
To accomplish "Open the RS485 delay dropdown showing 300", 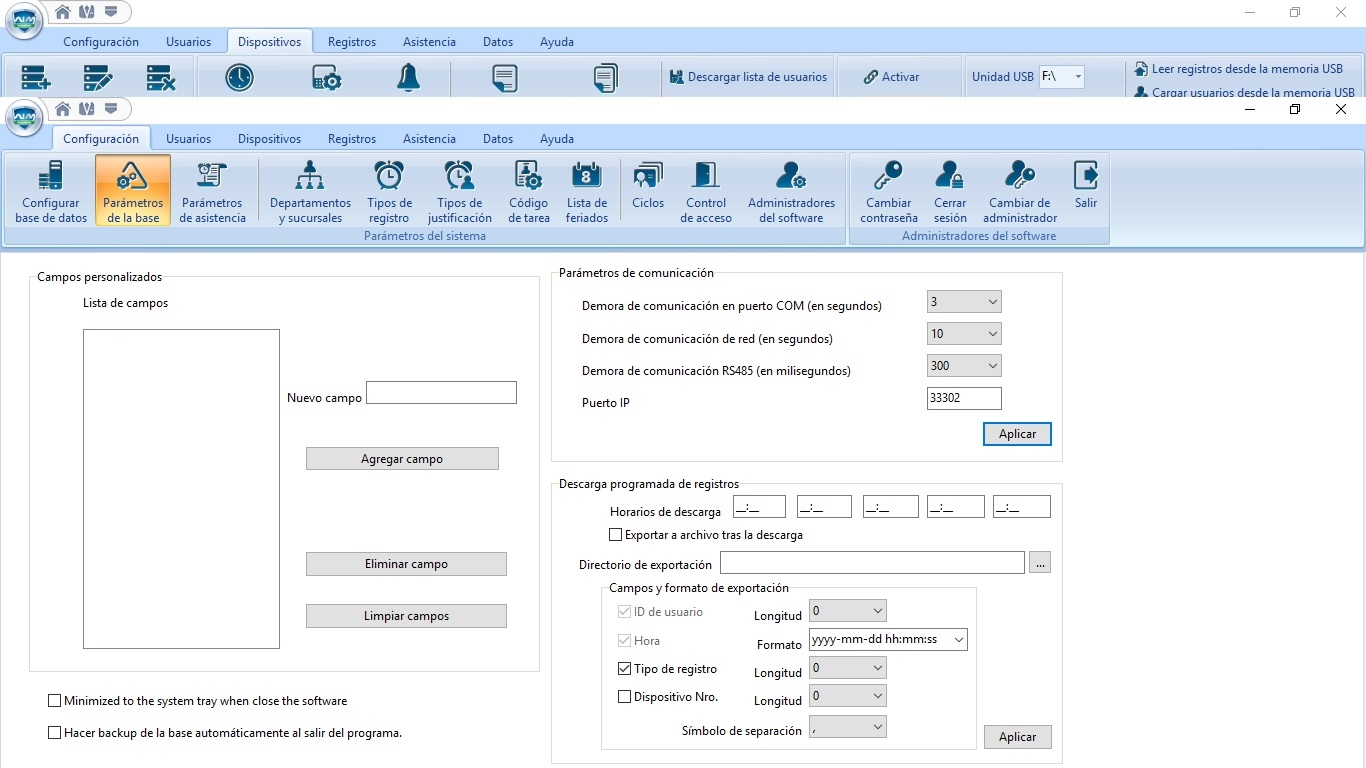I will 964,366.
